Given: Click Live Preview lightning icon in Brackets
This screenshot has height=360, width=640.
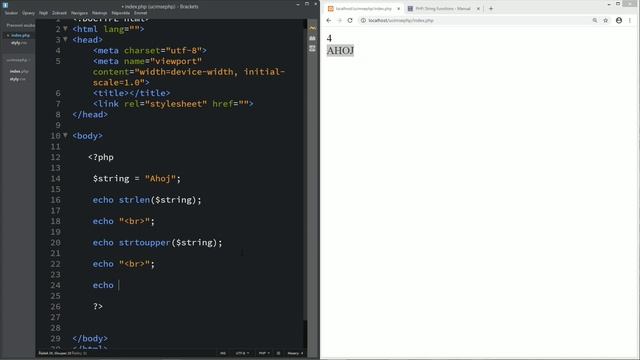Looking at the screenshot, I should tap(313, 28).
